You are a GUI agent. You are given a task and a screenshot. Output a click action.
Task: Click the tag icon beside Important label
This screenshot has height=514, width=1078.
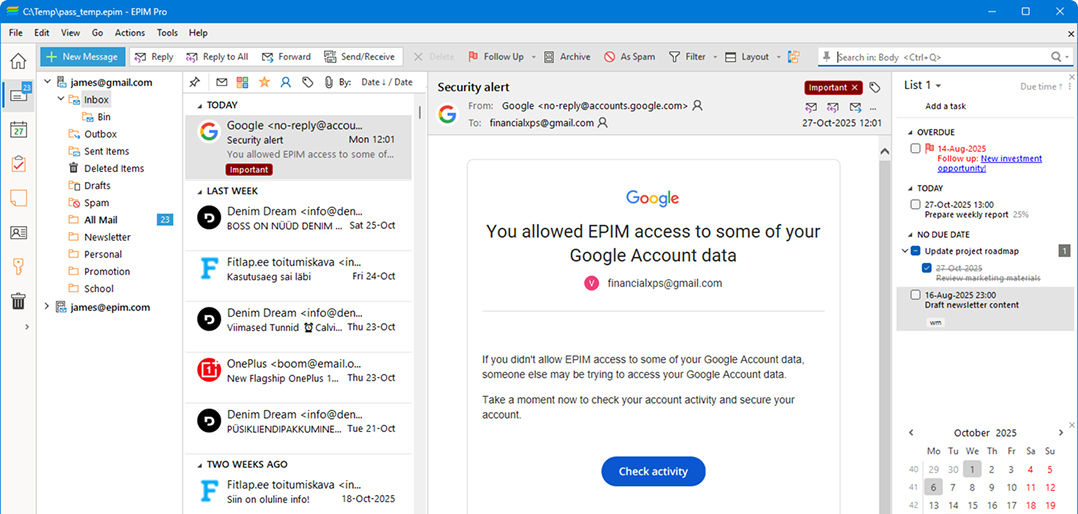coord(875,88)
